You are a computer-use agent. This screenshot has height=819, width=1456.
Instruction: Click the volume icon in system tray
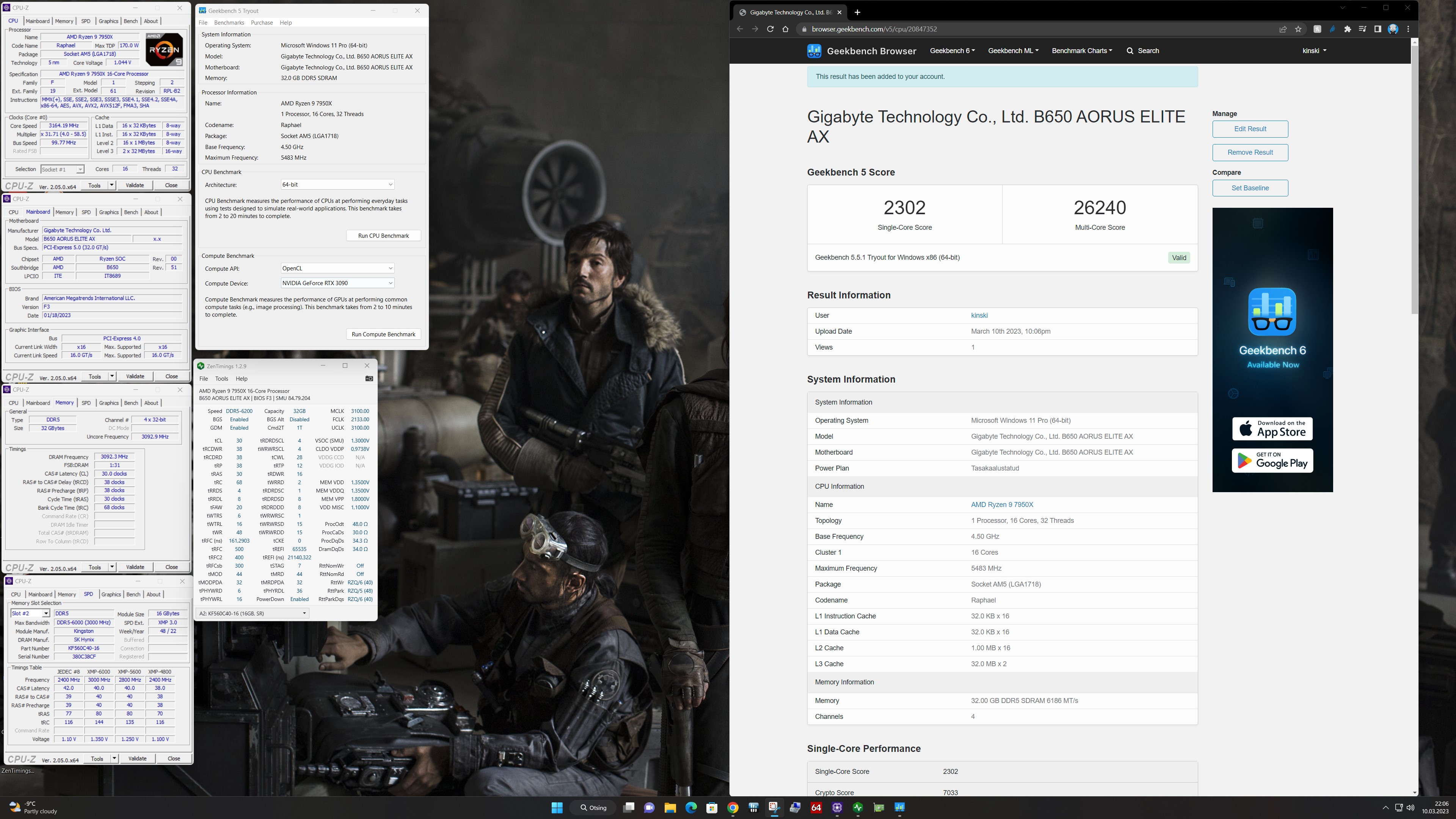click(x=1411, y=808)
